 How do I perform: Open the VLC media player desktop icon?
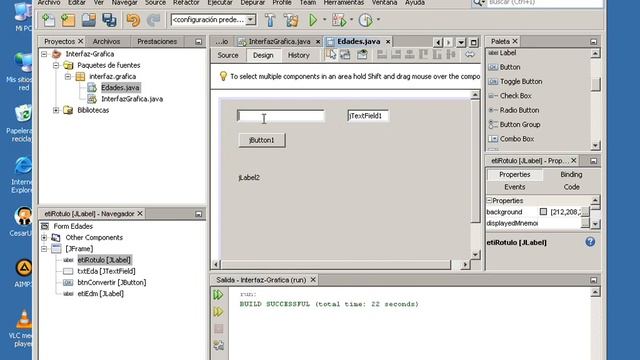pos(24,329)
